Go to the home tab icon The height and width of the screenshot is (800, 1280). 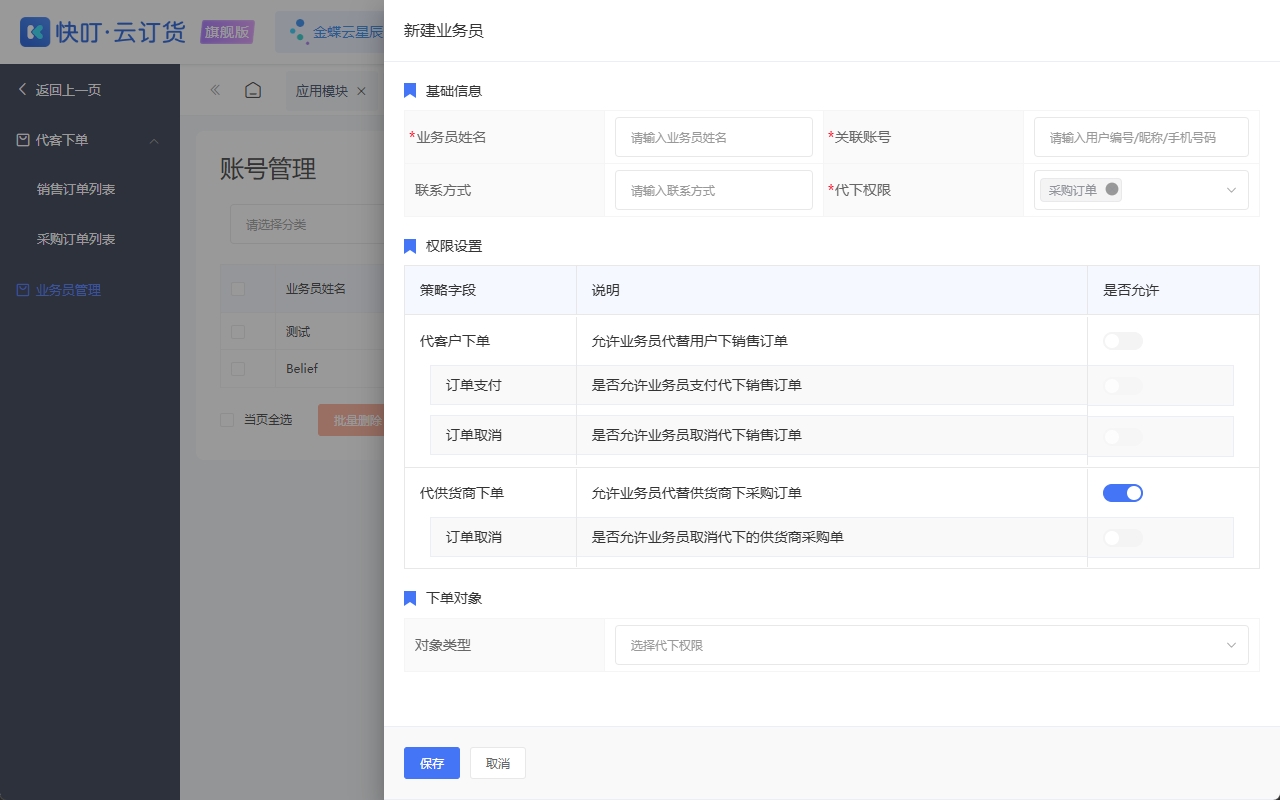tap(253, 90)
